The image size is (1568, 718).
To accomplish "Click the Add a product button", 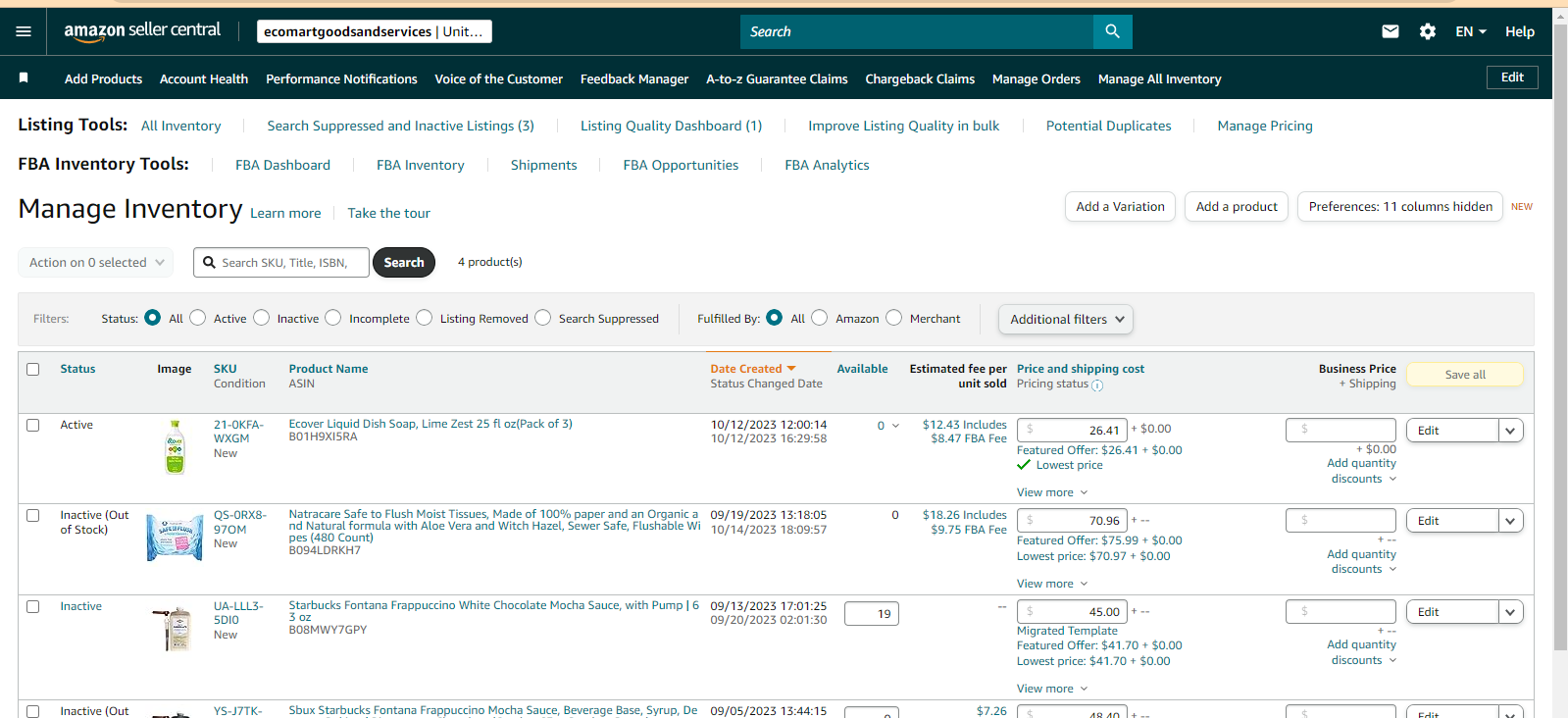I will [x=1237, y=206].
